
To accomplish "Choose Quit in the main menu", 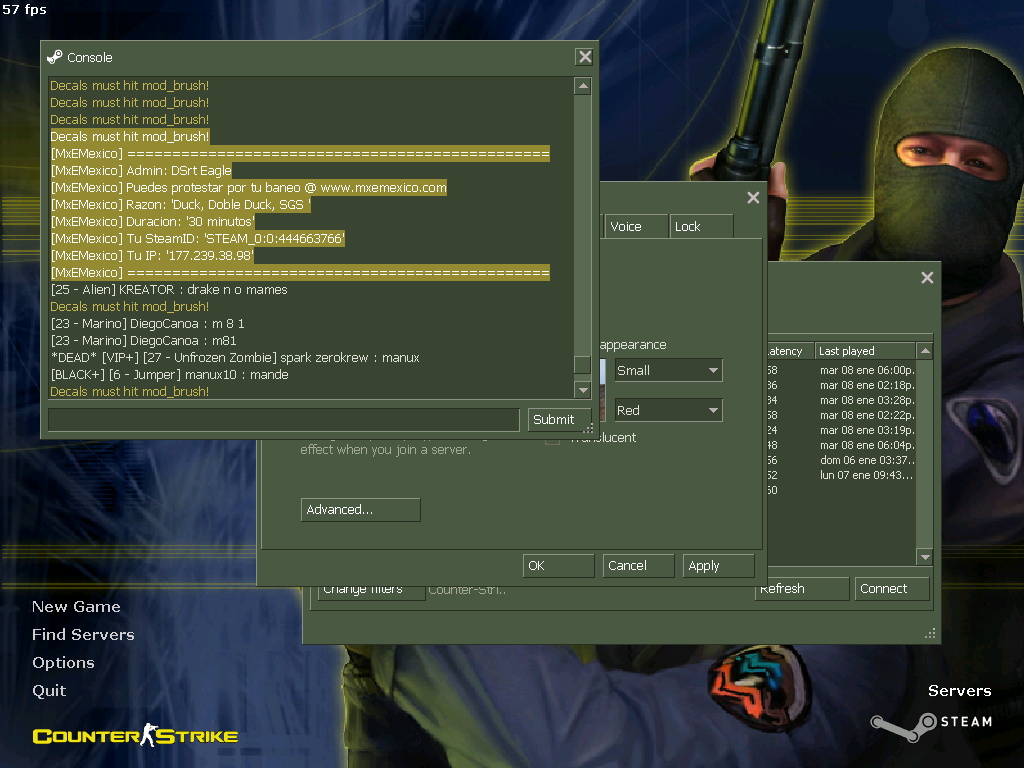I will [x=49, y=691].
